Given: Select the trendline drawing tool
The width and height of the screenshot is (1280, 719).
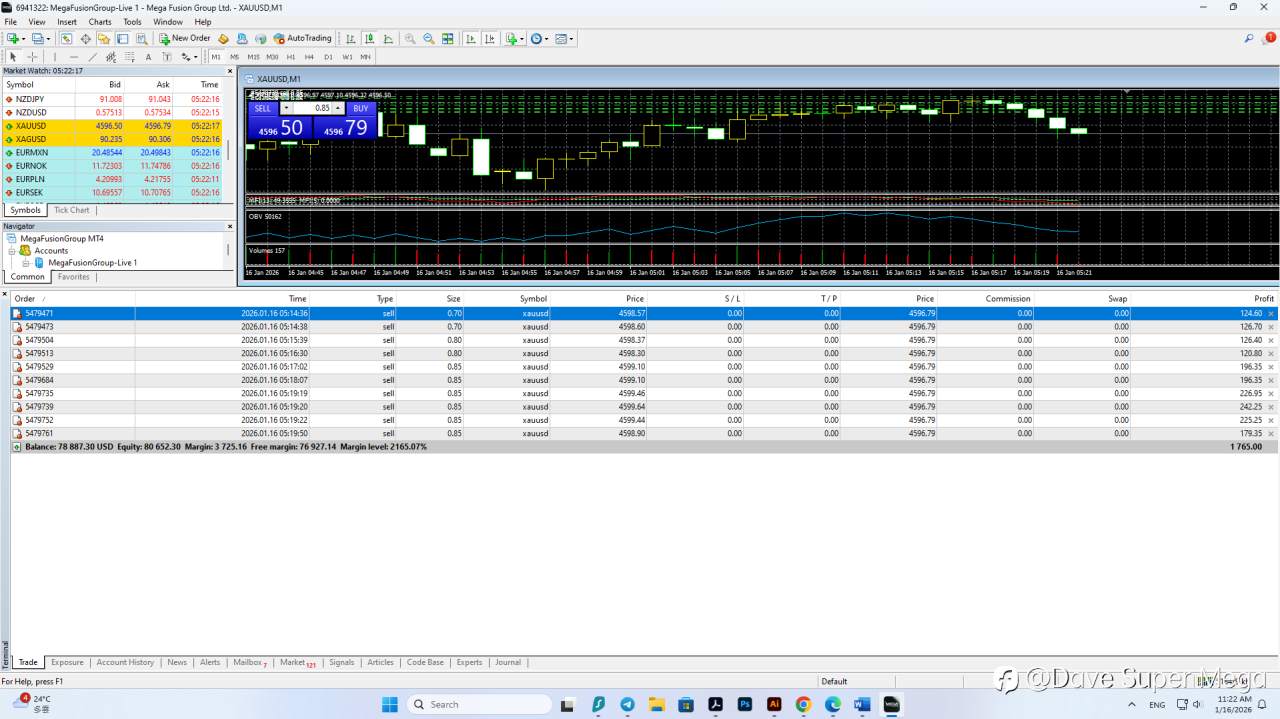Looking at the screenshot, I should click(91, 57).
